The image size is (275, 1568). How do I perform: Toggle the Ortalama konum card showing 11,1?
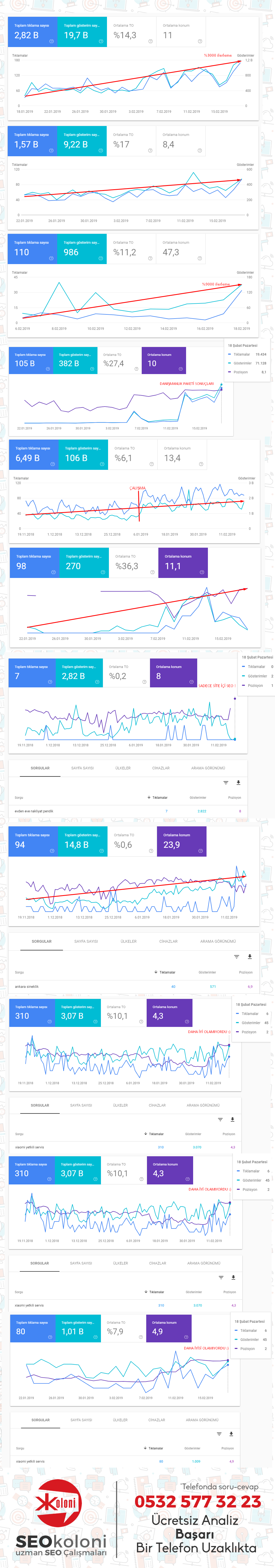click(x=183, y=563)
